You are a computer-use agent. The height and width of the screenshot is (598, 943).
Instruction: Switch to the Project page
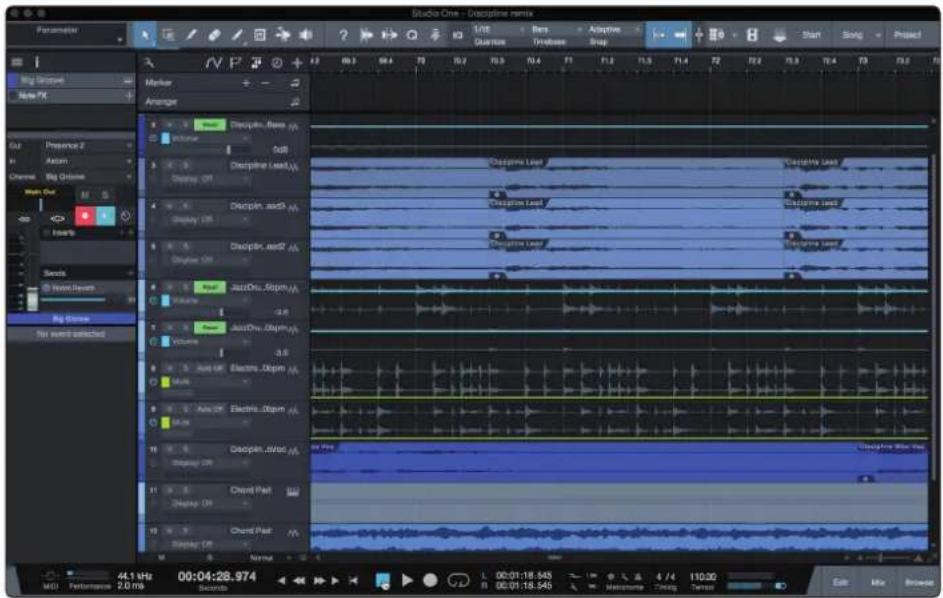pos(907,35)
